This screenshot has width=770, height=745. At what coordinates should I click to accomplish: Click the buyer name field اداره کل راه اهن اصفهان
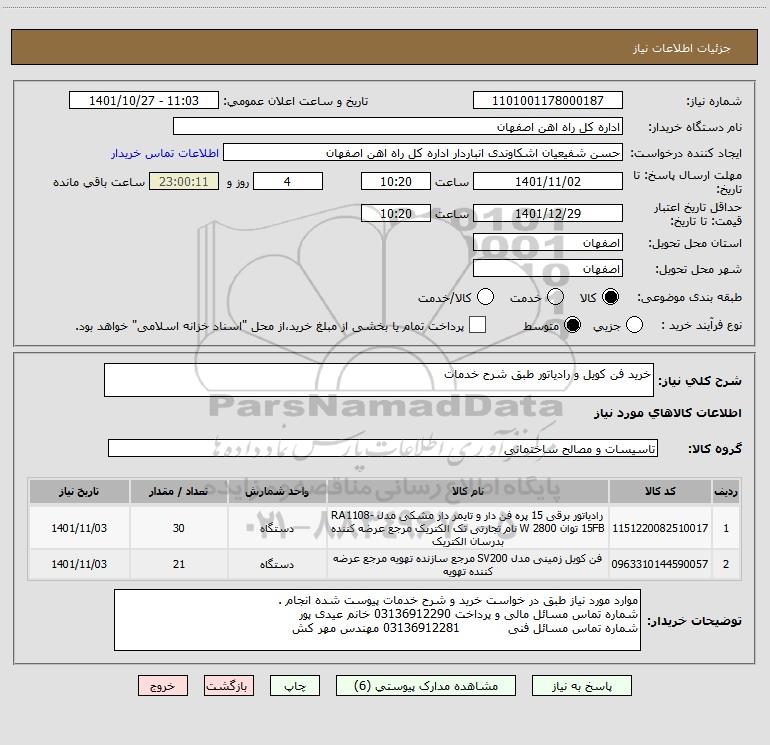(398, 126)
